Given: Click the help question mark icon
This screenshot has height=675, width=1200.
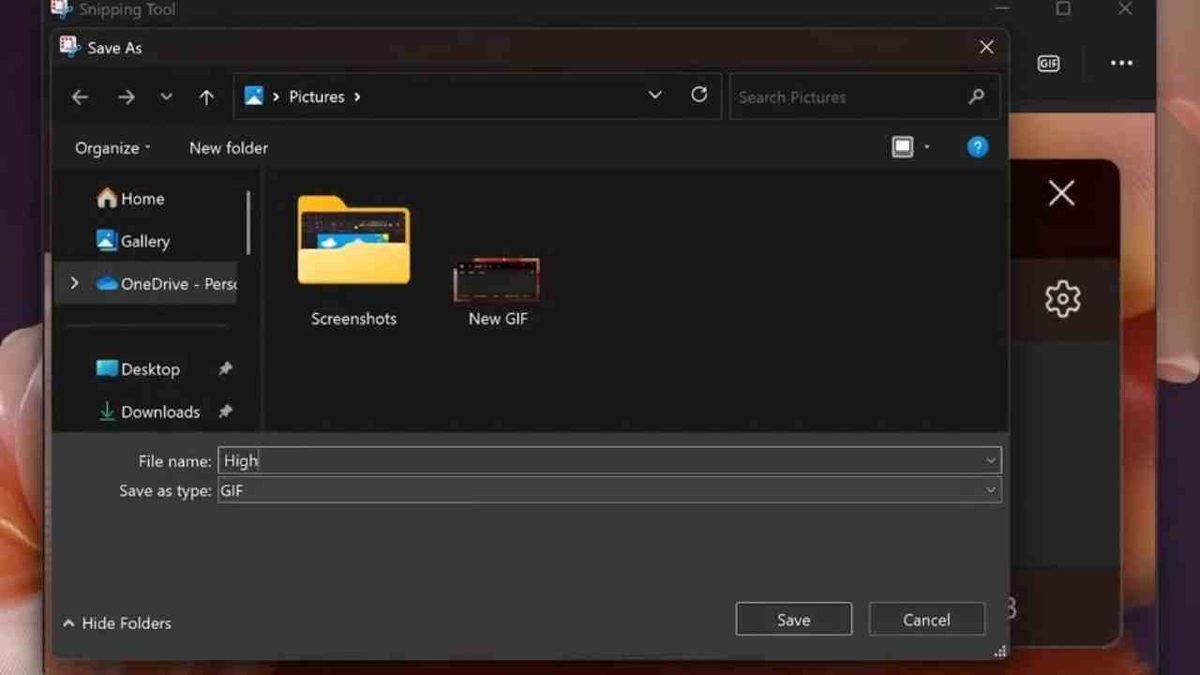Looking at the screenshot, I should point(977,147).
